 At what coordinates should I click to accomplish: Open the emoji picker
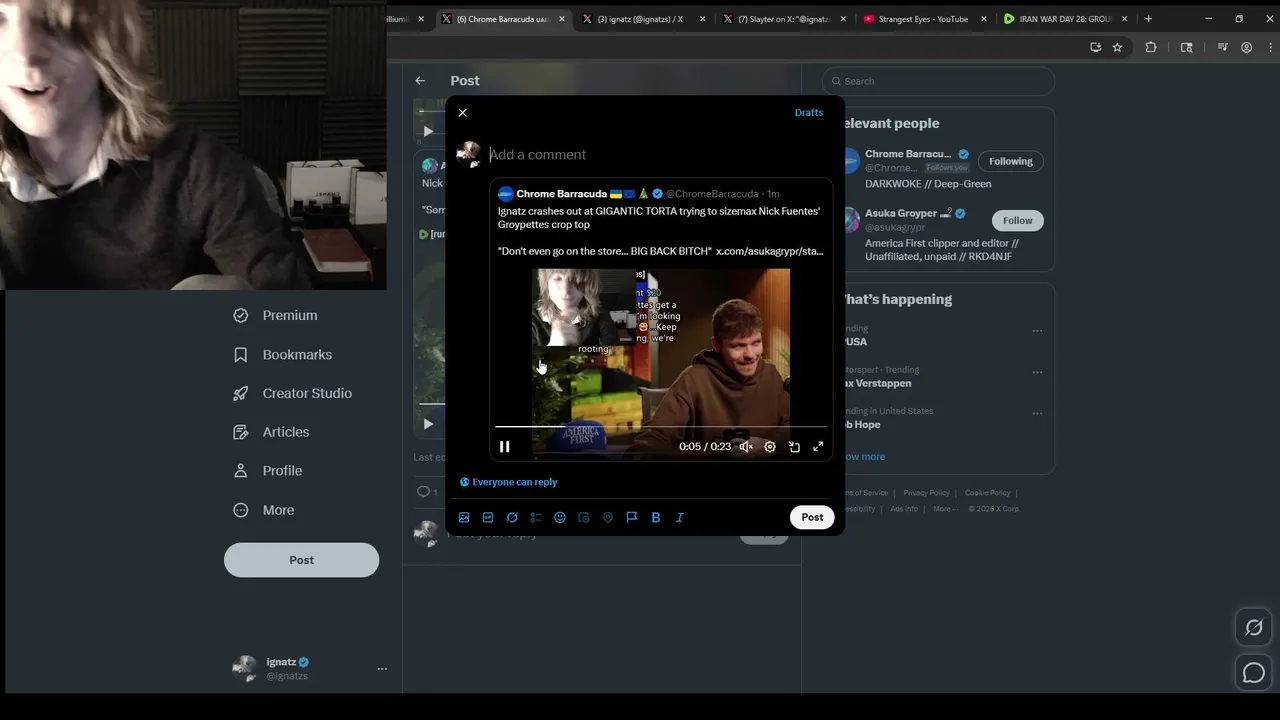pos(560,518)
